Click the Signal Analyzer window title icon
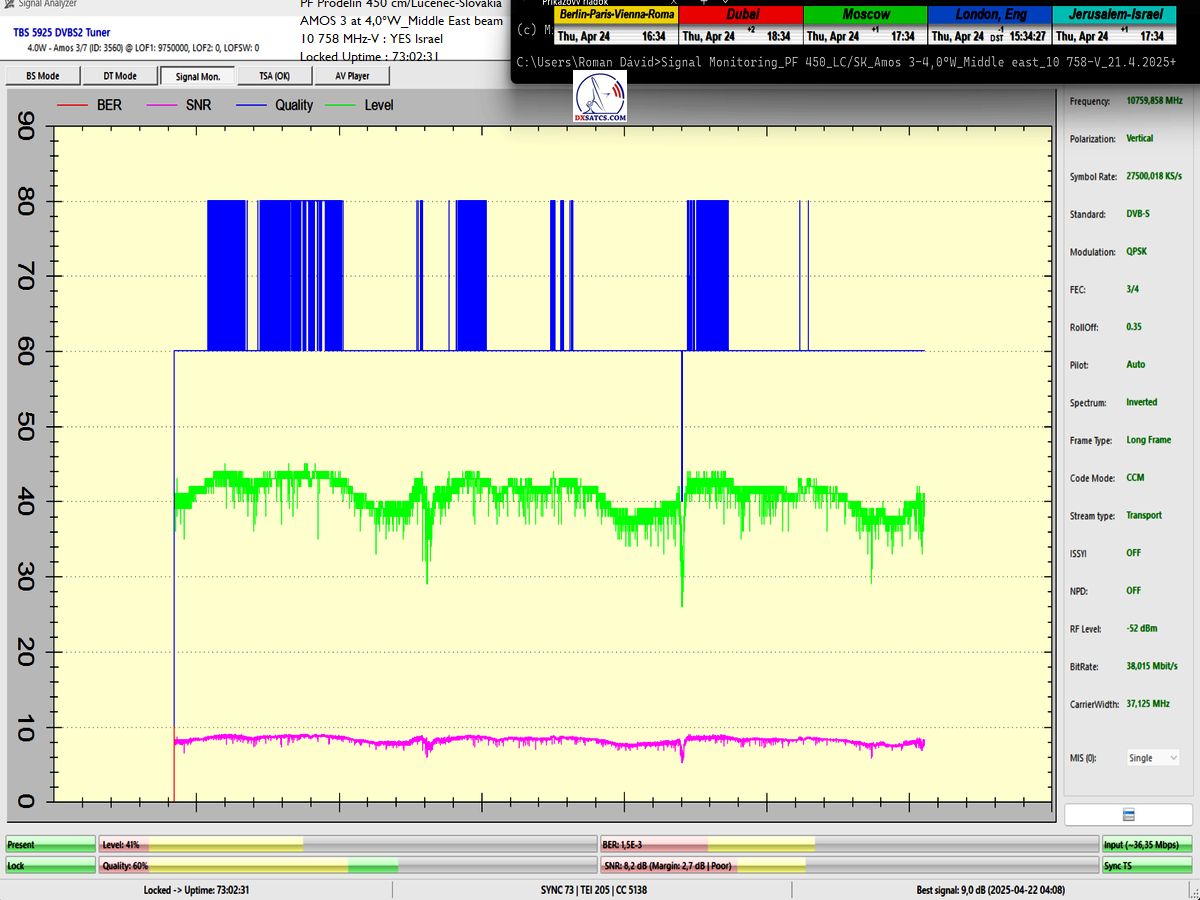The image size is (1200, 900). tap(9, 4)
